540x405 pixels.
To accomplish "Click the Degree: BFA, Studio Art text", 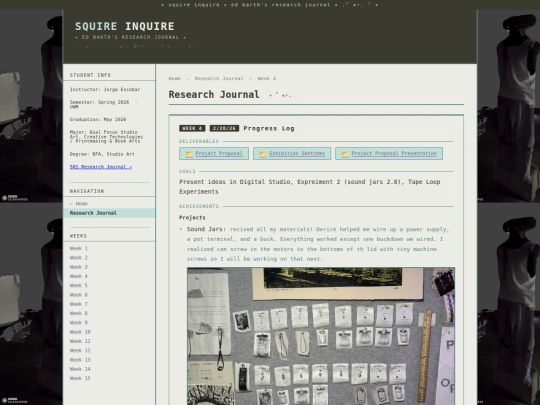I will tap(102, 154).
